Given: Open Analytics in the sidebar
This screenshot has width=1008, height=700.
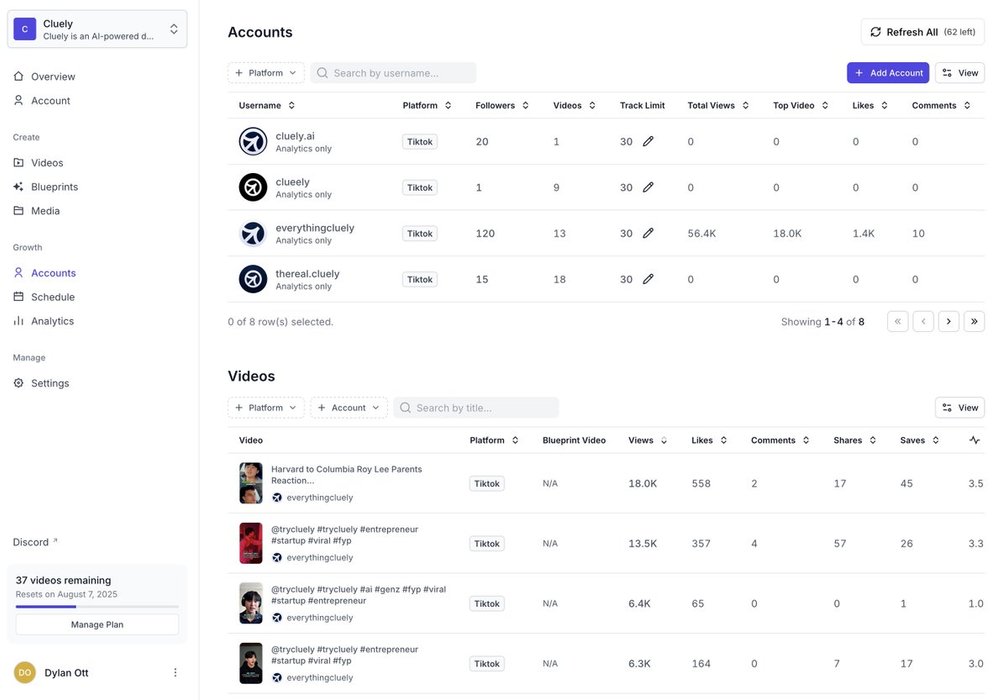Looking at the screenshot, I should (x=52, y=321).
